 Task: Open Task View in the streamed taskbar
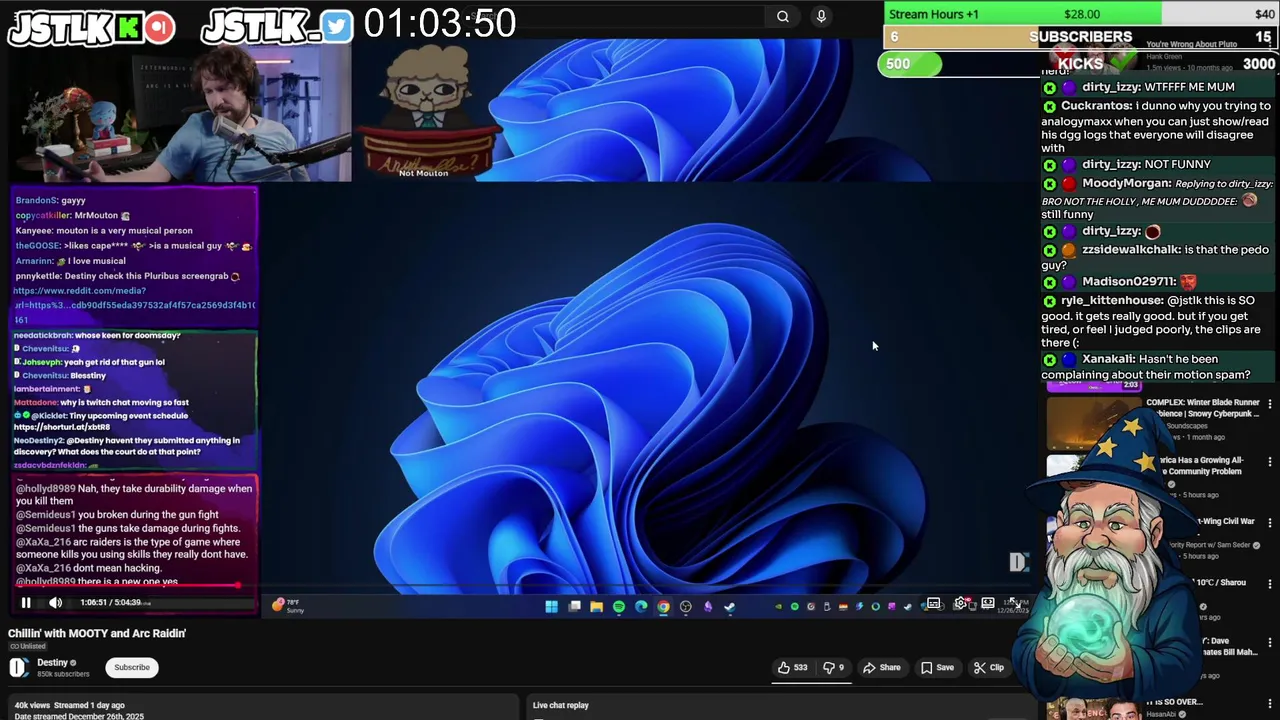click(x=574, y=606)
